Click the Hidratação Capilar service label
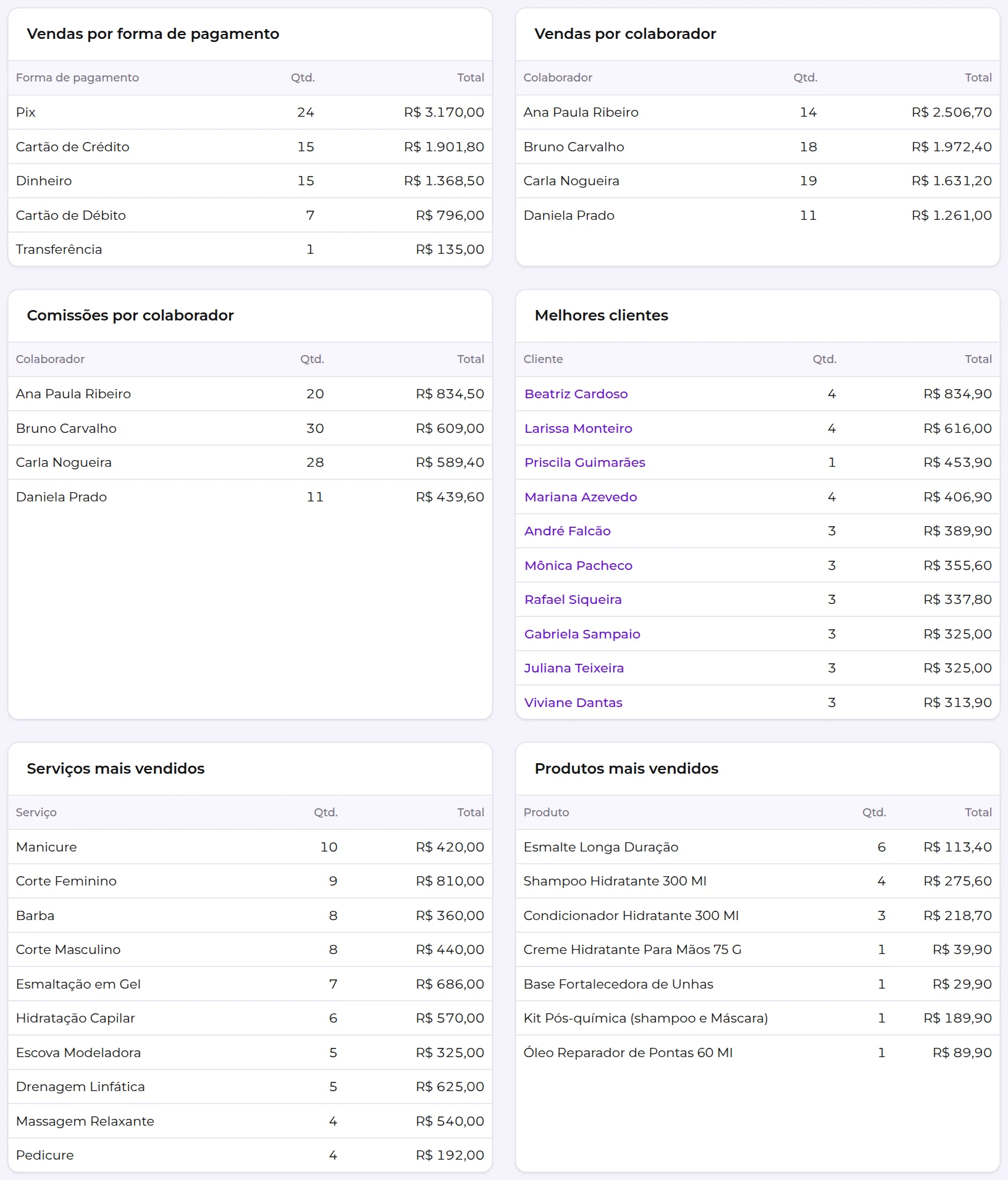This screenshot has width=1008, height=1180. tap(75, 1018)
